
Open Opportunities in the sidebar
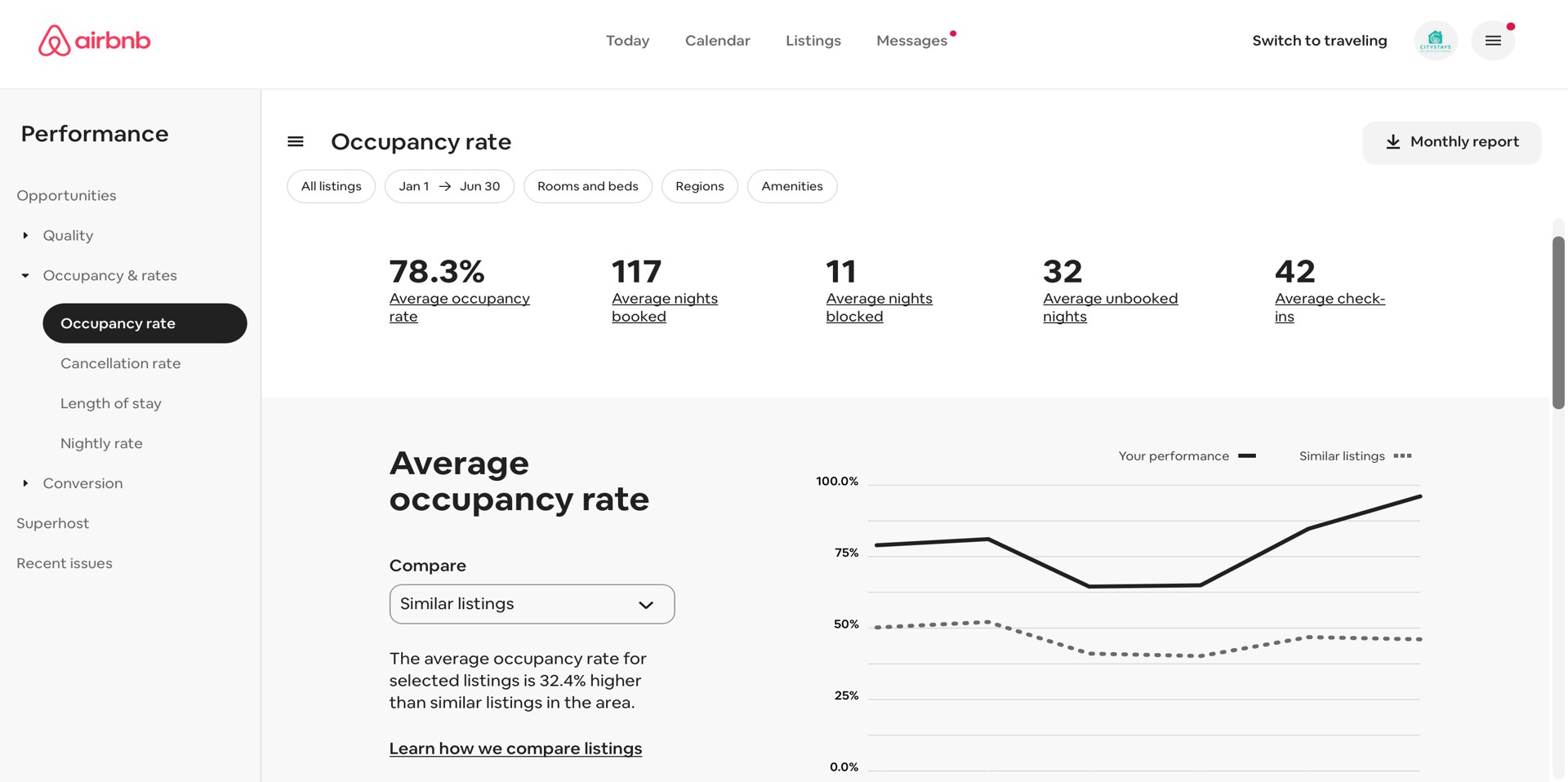pyautogui.click(x=66, y=196)
